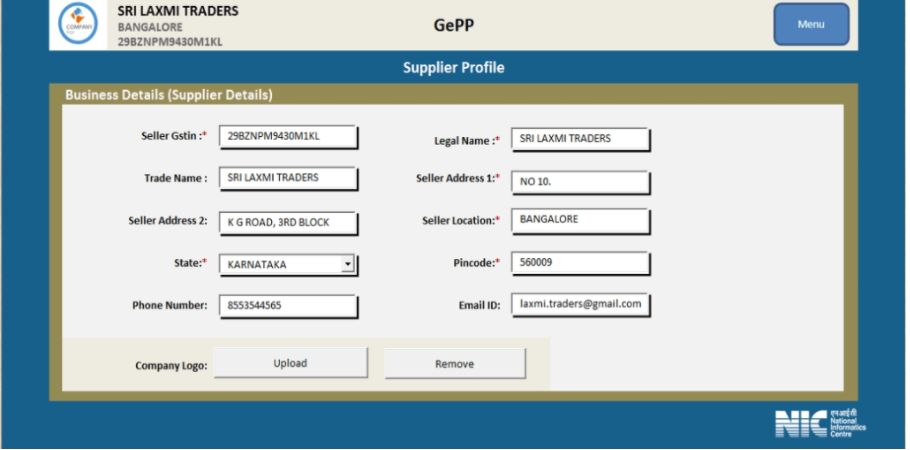
Task: Click Business Details (Supplier Details) heading
Action: point(169,95)
